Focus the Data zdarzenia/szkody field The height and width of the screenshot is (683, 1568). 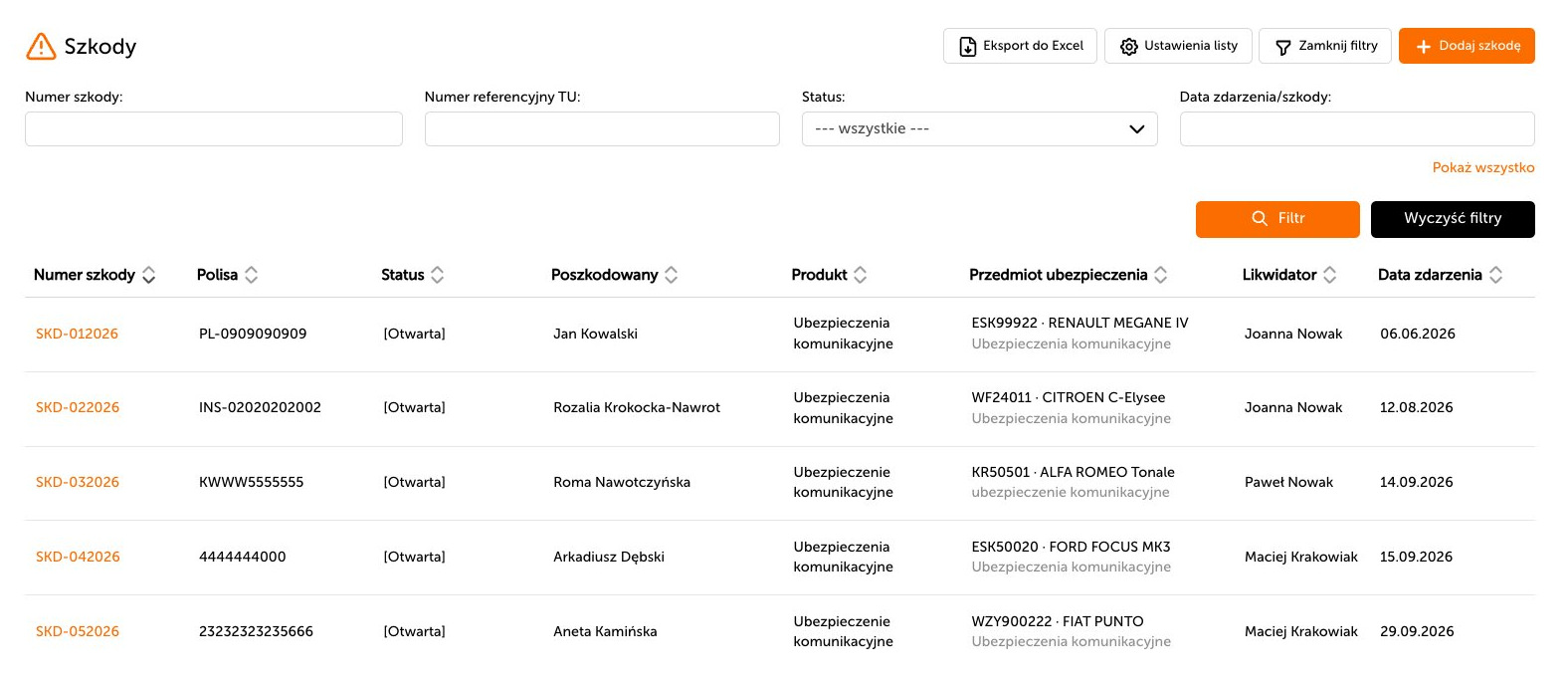pyautogui.click(x=1357, y=129)
